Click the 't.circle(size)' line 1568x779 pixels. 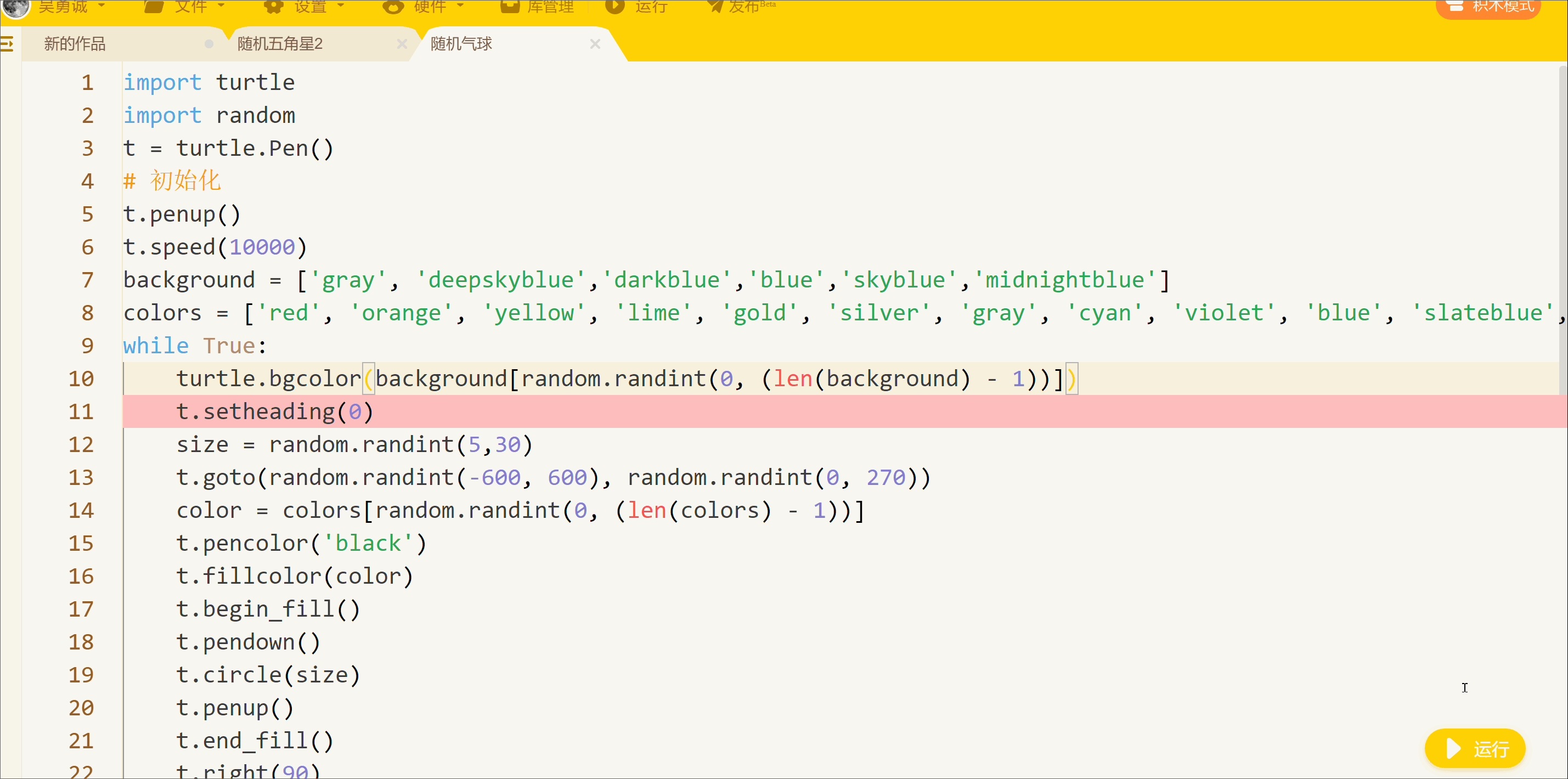click(x=268, y=674)
